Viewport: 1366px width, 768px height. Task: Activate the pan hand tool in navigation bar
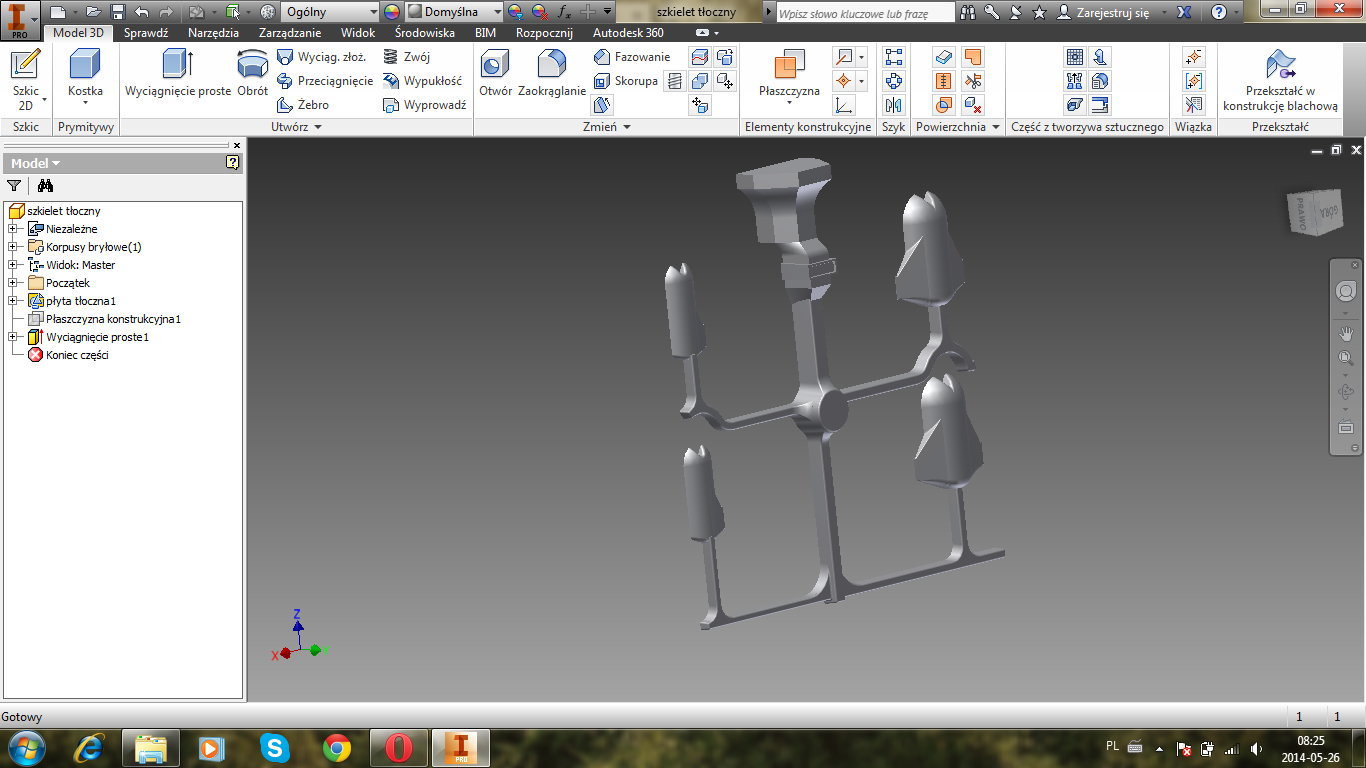tap(1345, 333)
